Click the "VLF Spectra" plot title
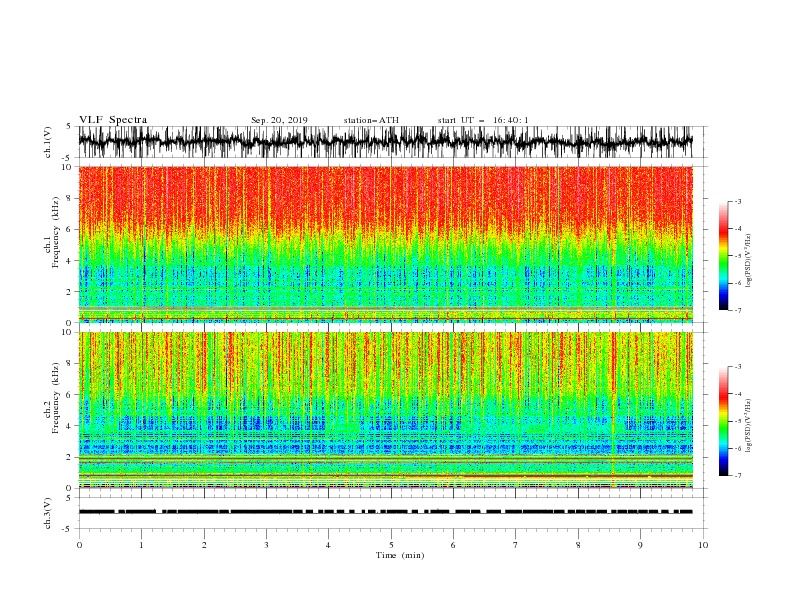 pyautogui.click(x=113, y=120)
